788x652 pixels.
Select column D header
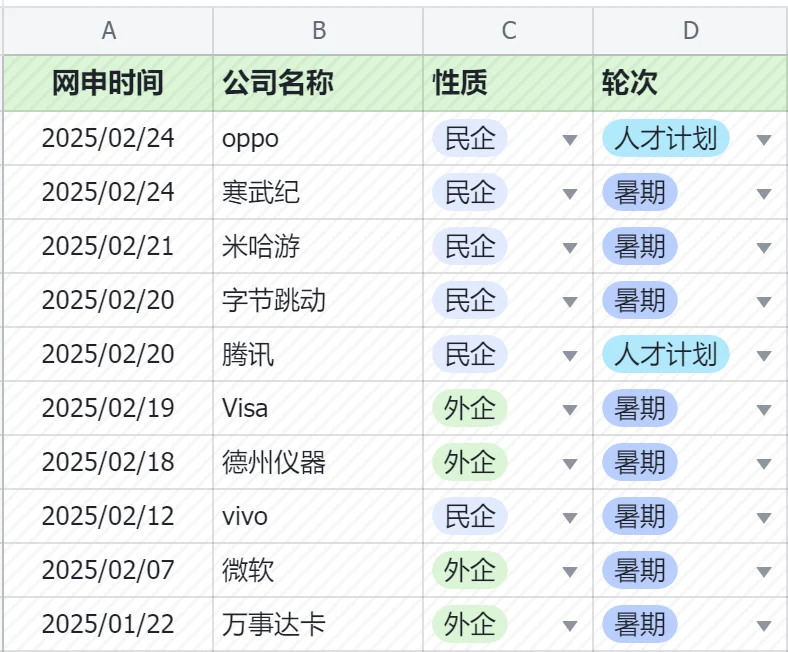[691, 31]
